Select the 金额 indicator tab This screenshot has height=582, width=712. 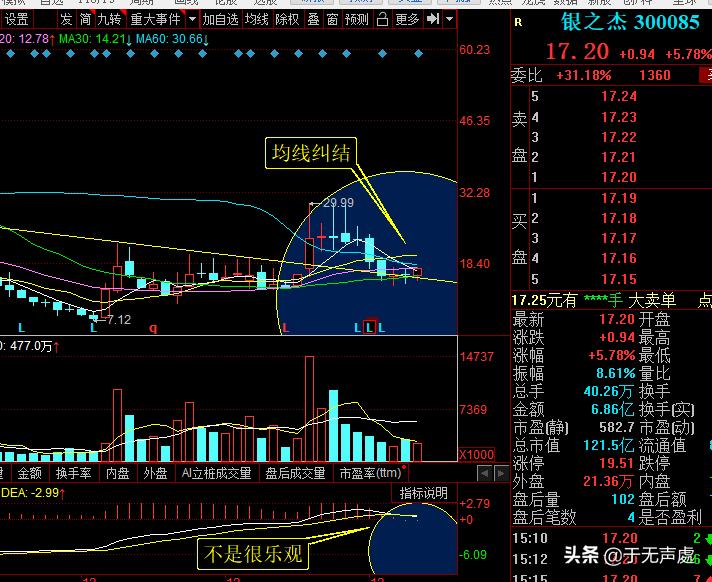pos(30,473)
